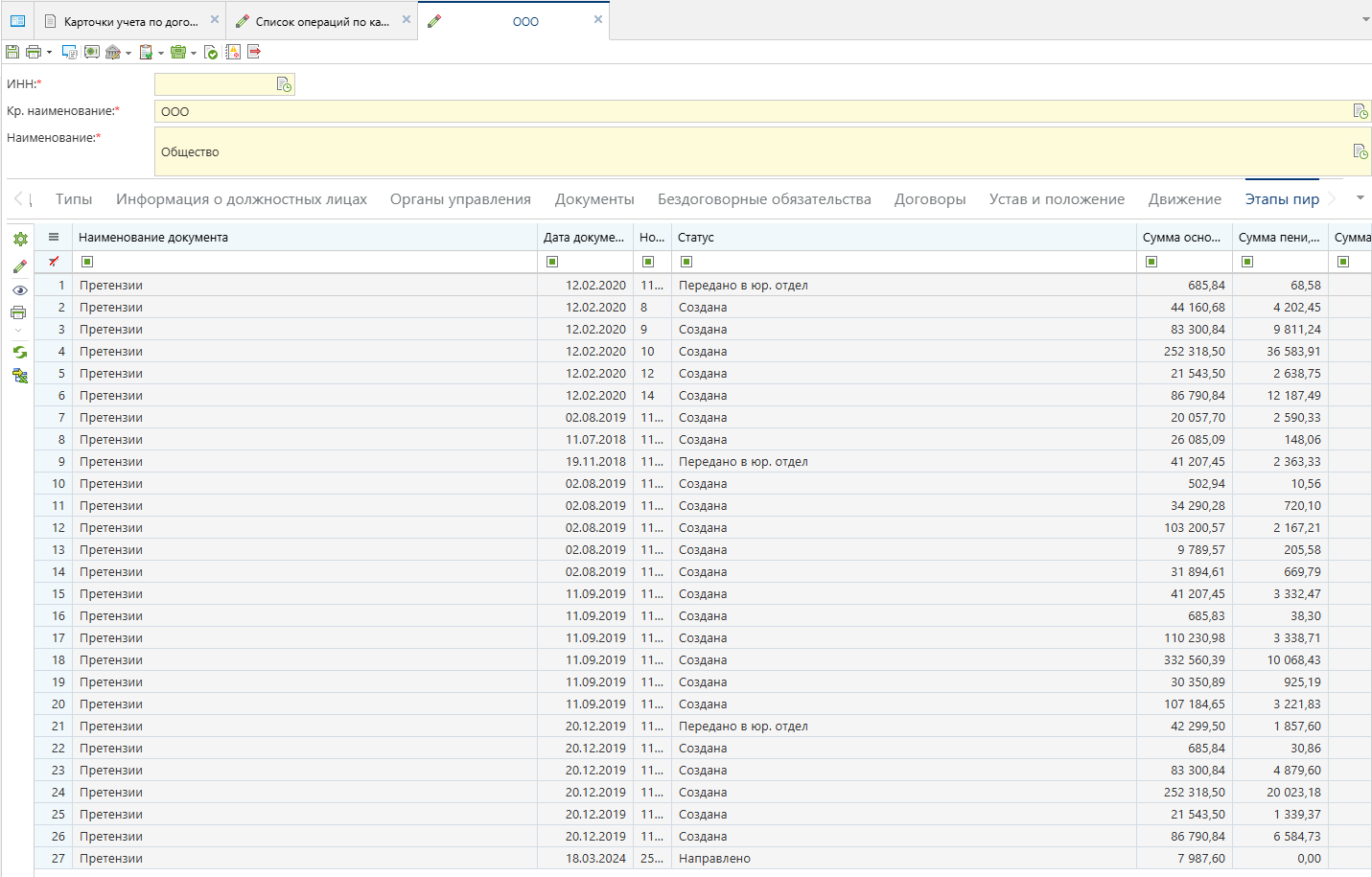Move section tabs right with the chevron
This screenshot has height=877, width=1372.
1332,199
